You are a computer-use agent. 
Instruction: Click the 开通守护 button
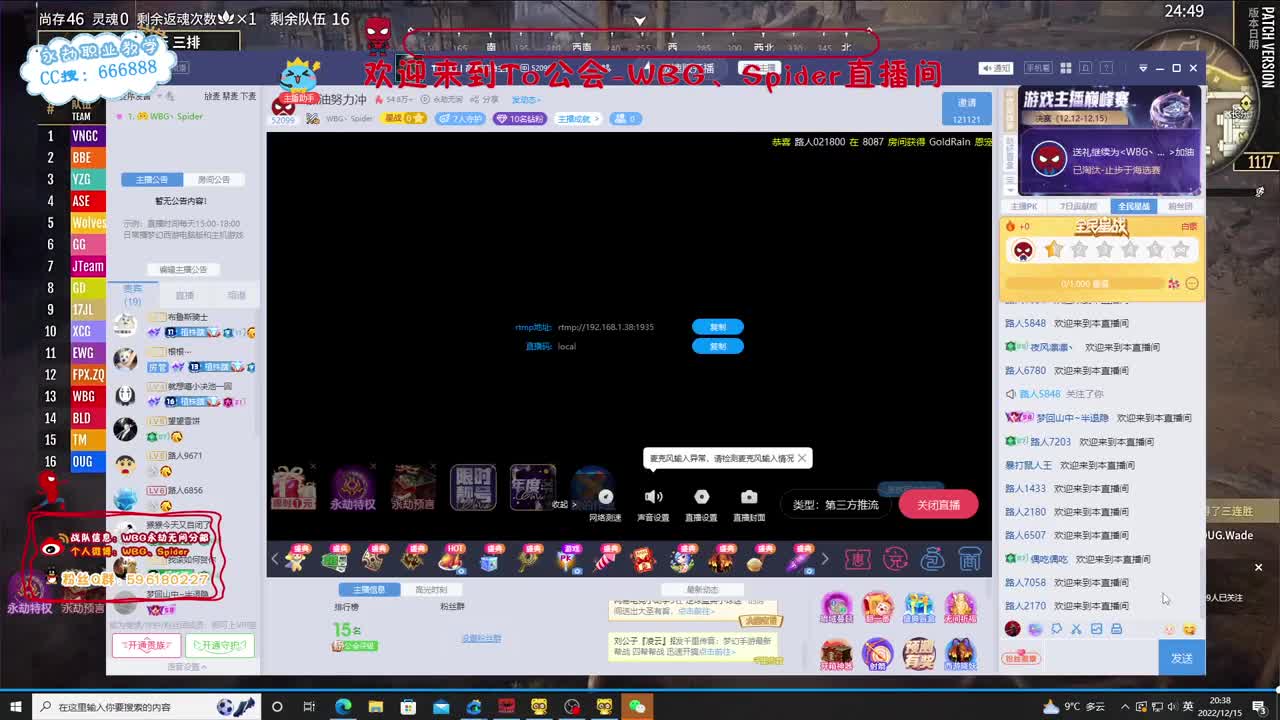219,645
